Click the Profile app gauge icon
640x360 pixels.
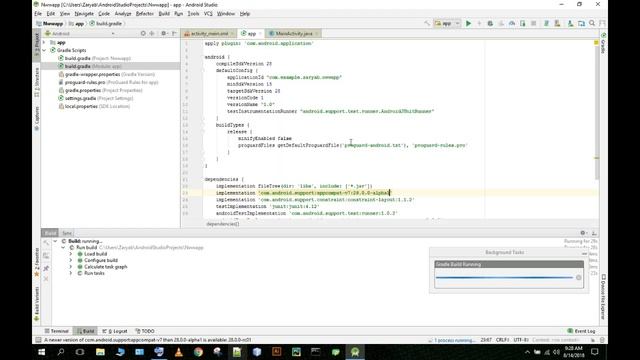[x=512, y=24]
